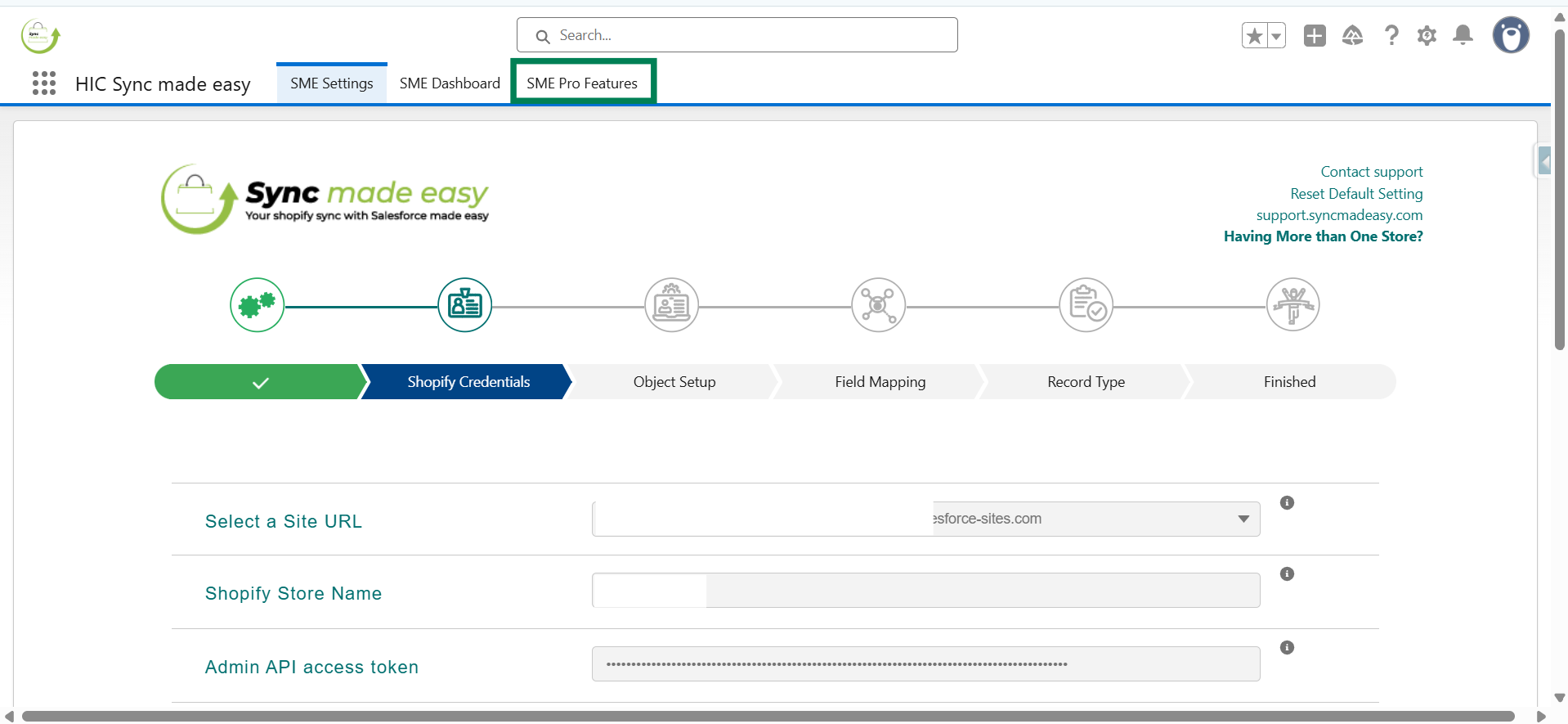The image size is (1568, 724).
Task: Click the Object Setup step icon
Action: [x=671, y=305]
